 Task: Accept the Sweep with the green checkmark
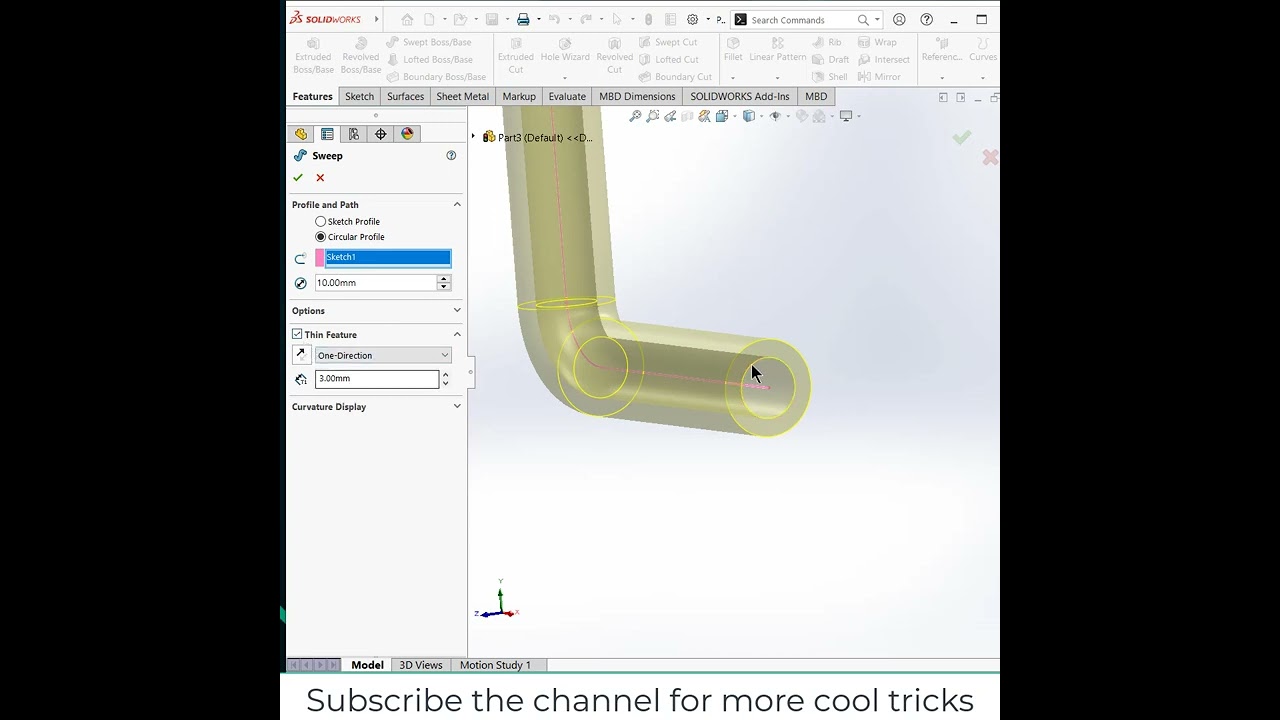(297, 178)
